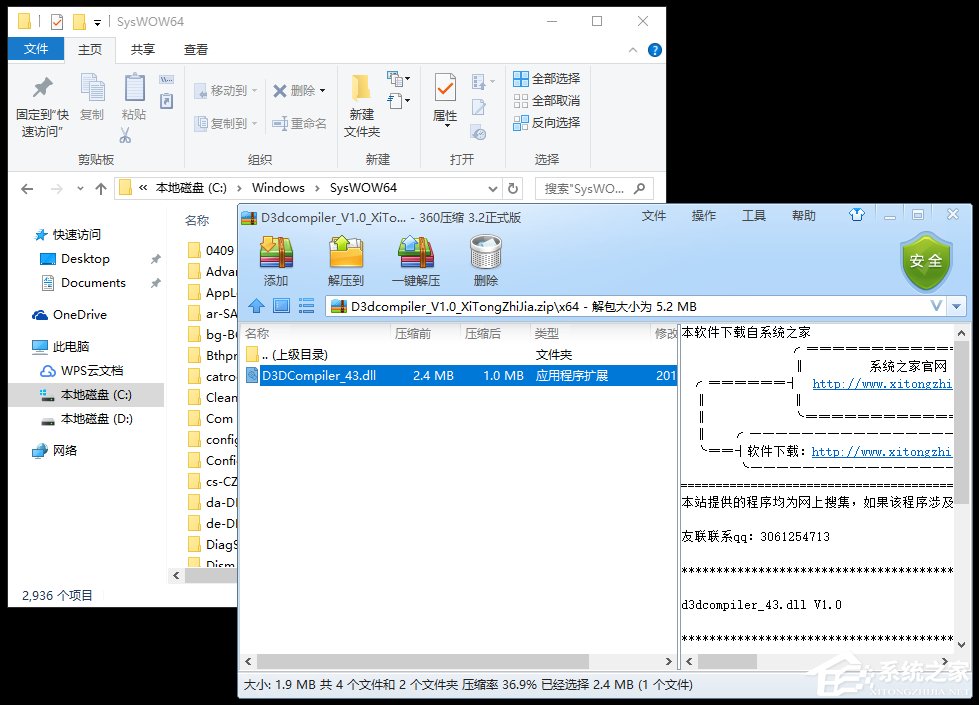Select the D3DCompiler_43.dll file entry
Image resolution: width=979 pixels, height=705 pixels.
pos(310,375)
